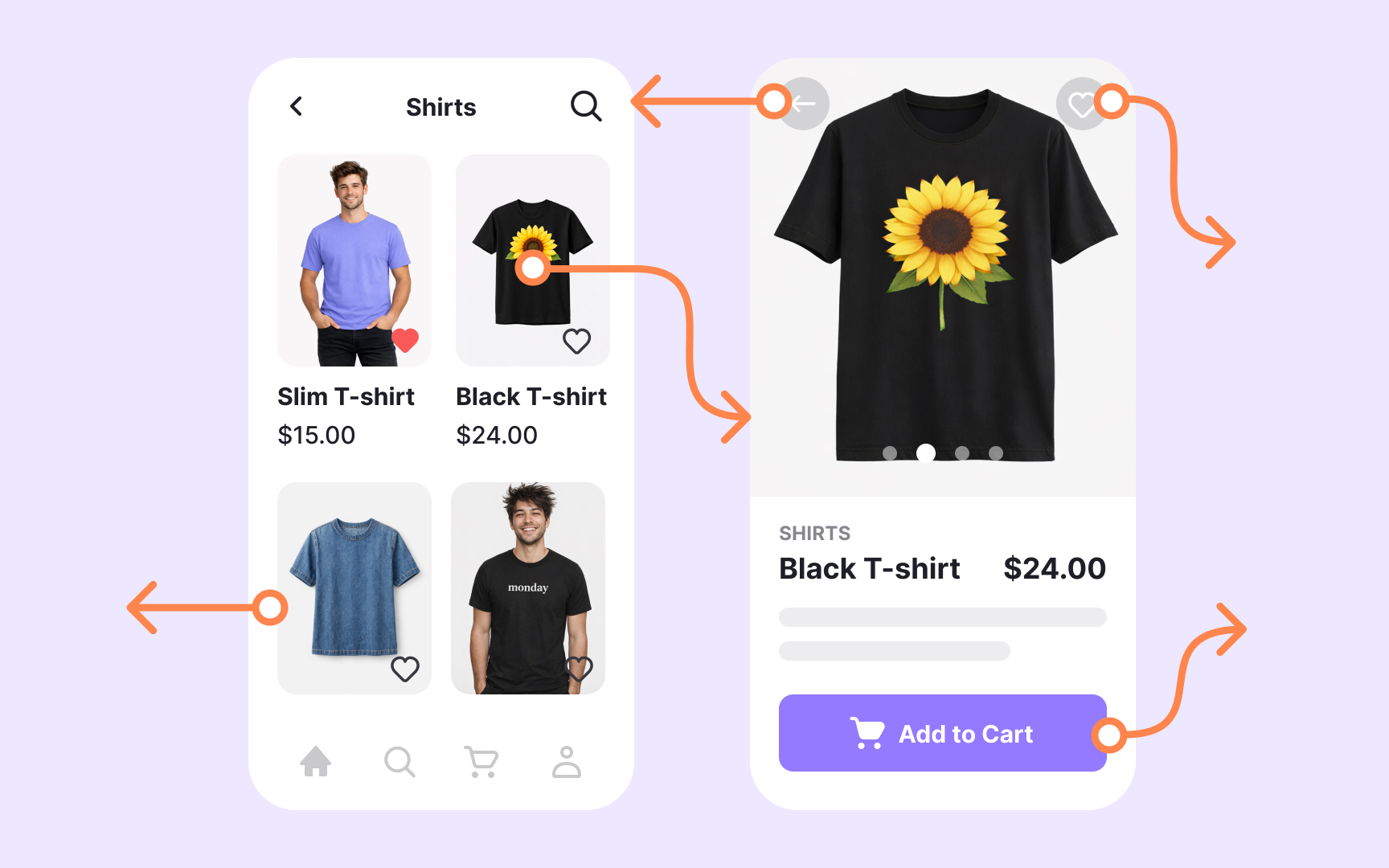Tap the back chevron beside Shirts title

pyautogui.click(x=296, y=106)
